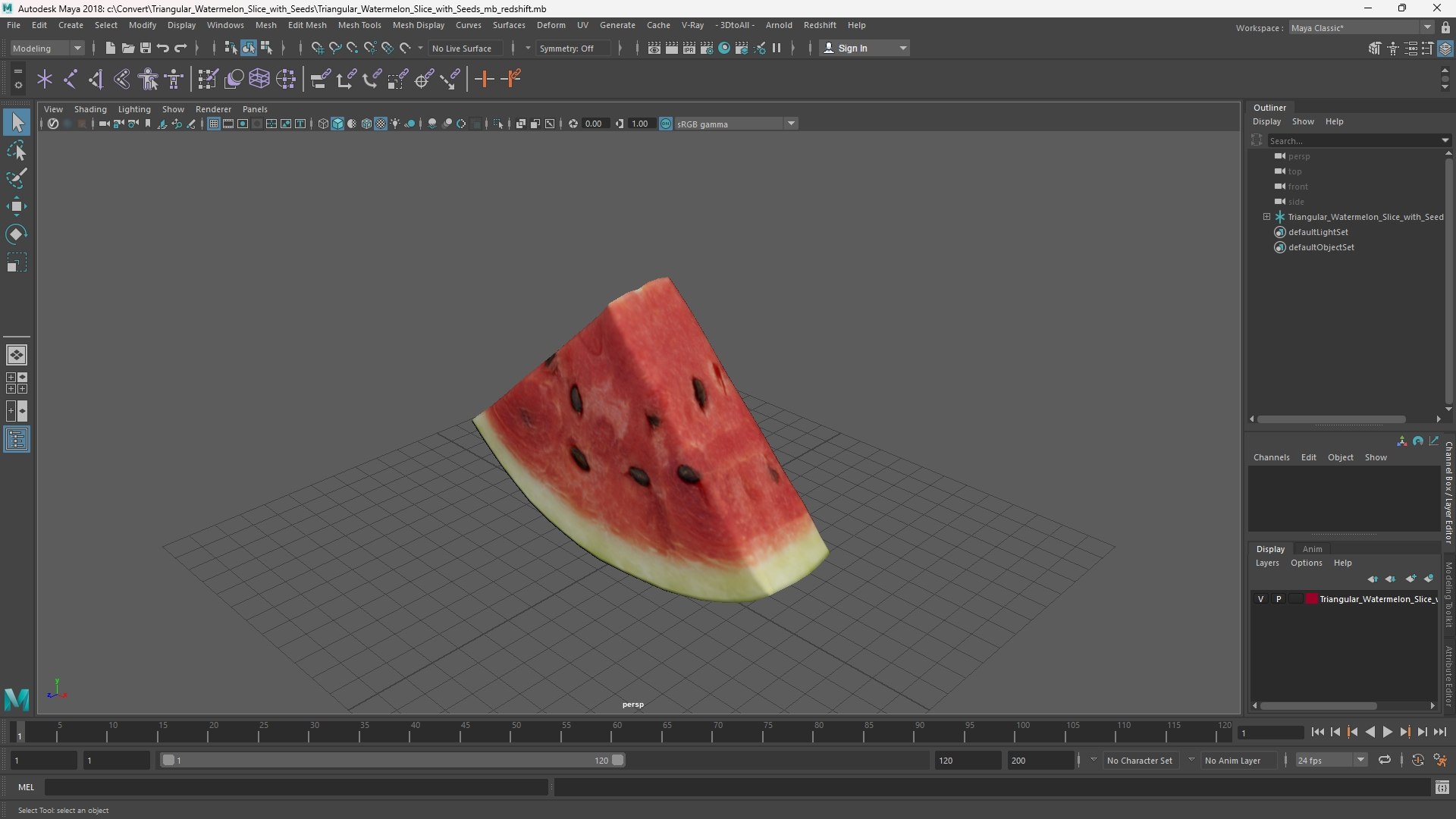
Task: Toggle layer visibility V box
Action: [1261, 599]
